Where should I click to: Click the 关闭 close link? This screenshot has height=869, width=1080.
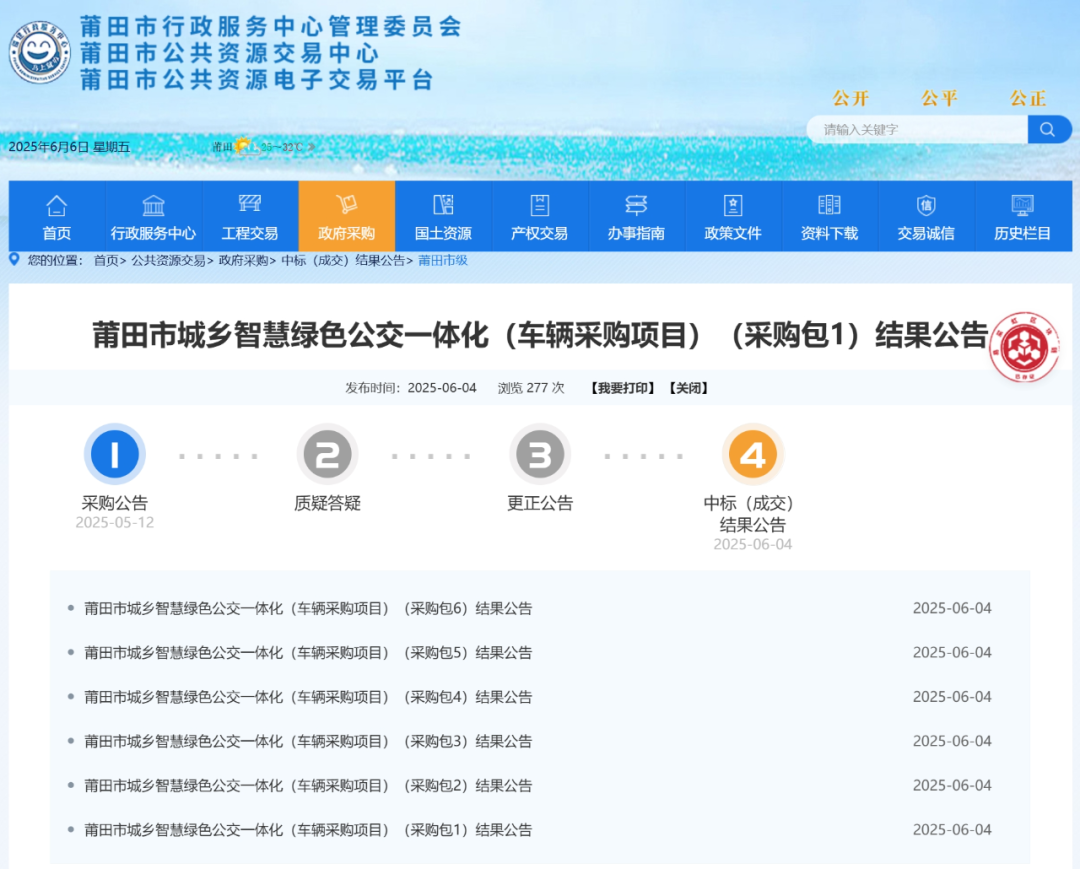[x=688, y=388]
